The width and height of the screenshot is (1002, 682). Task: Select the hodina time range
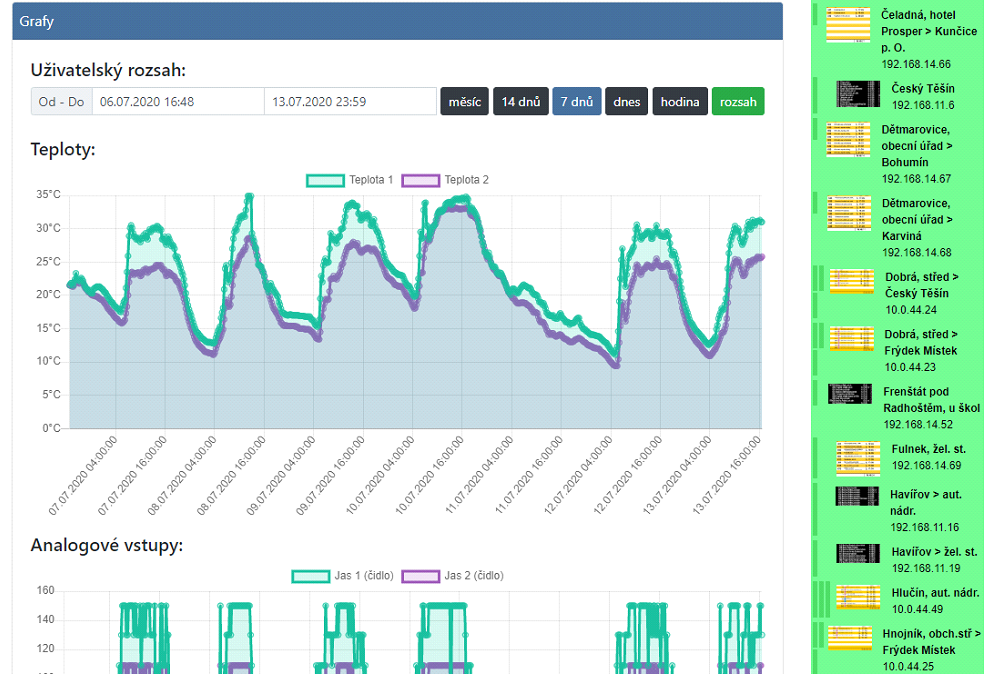click(x=680, y=102)
